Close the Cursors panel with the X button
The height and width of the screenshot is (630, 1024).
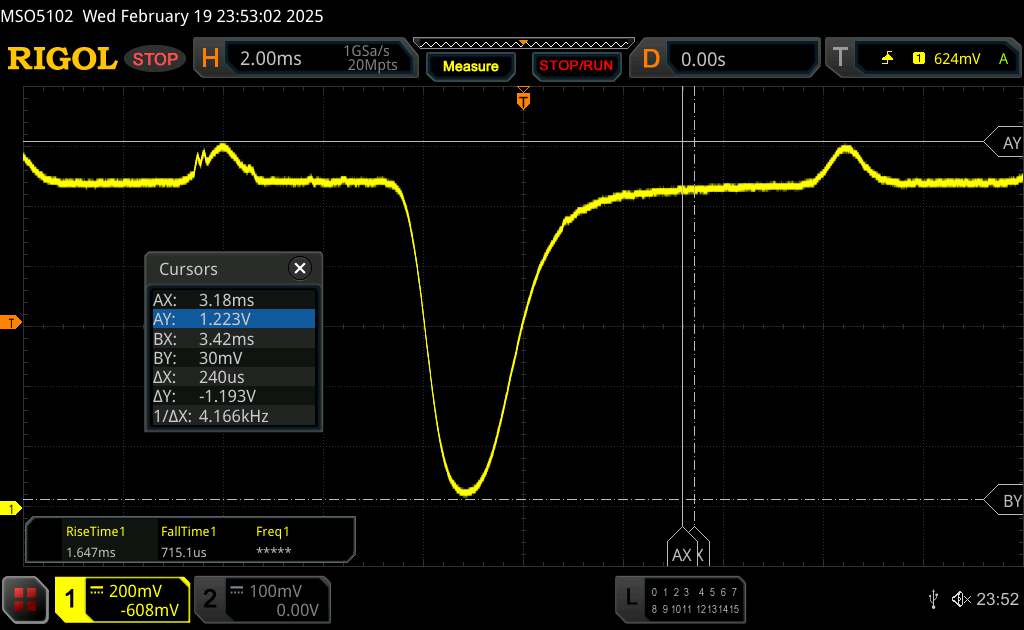click(299, 268)
